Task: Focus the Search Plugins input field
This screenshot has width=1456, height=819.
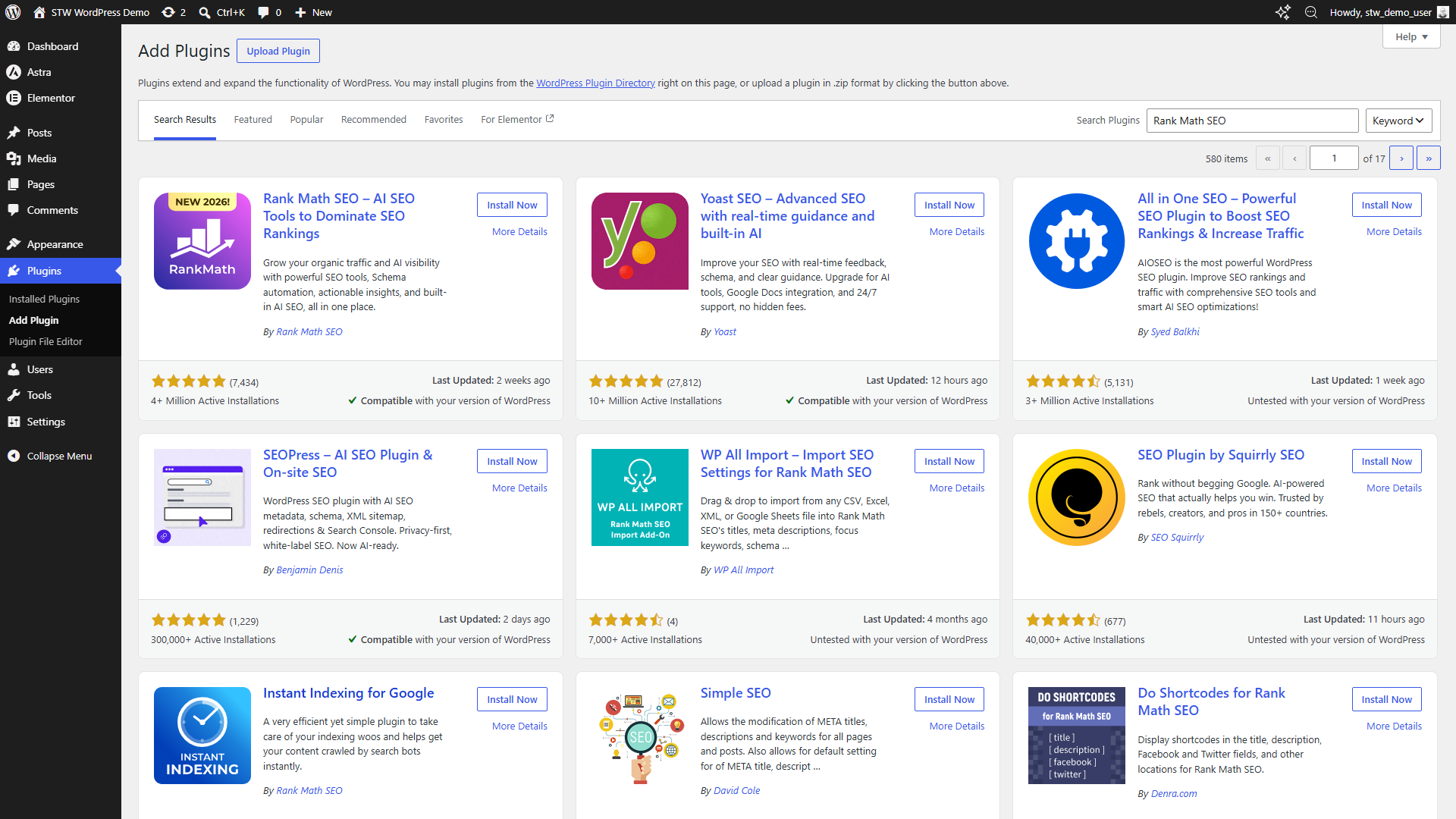Action: tap(1252, 121)
